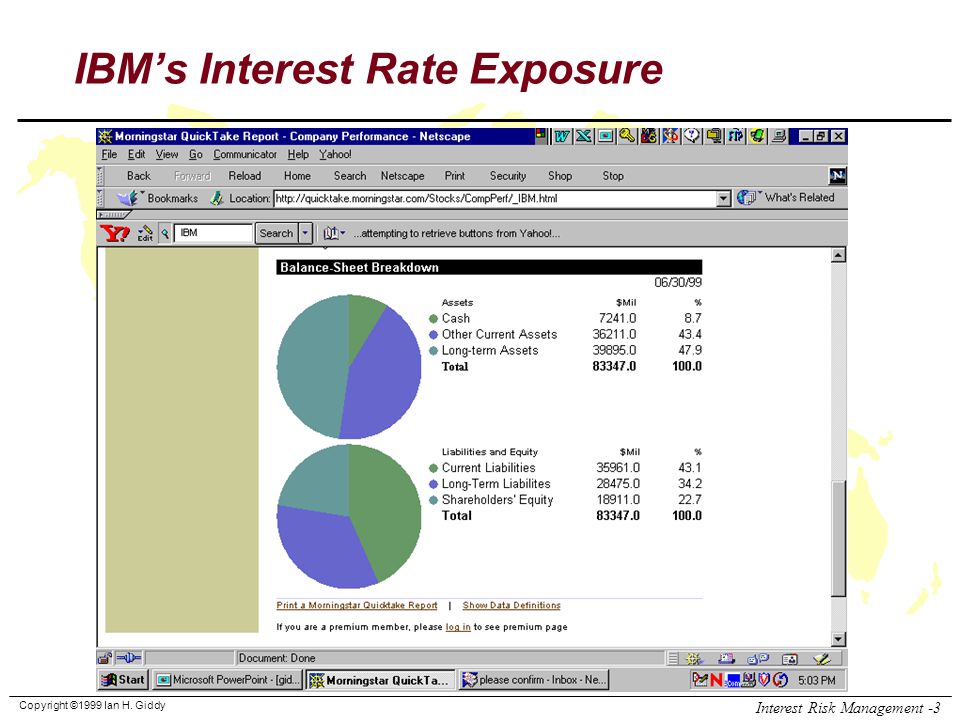Open Navigator from the component bar ship wheel

click(693, 659)
